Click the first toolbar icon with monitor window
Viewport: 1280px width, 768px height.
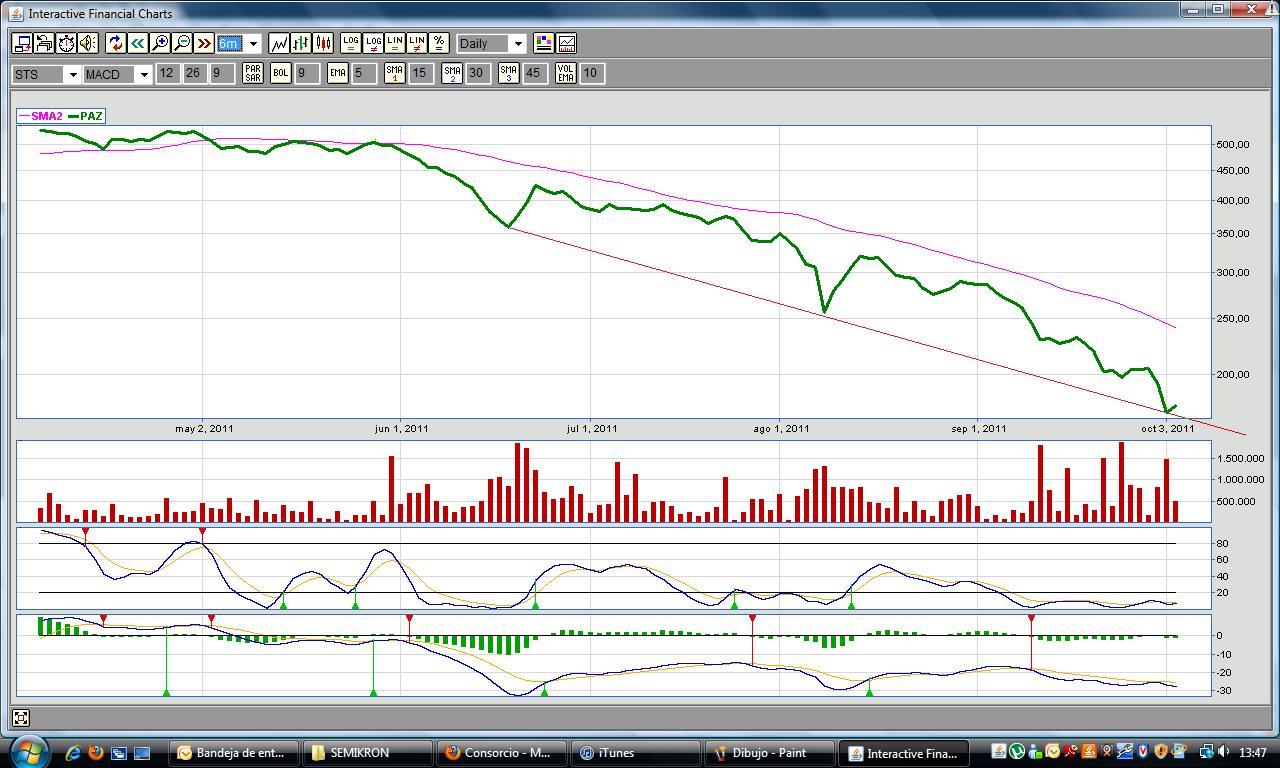point(22,43)
